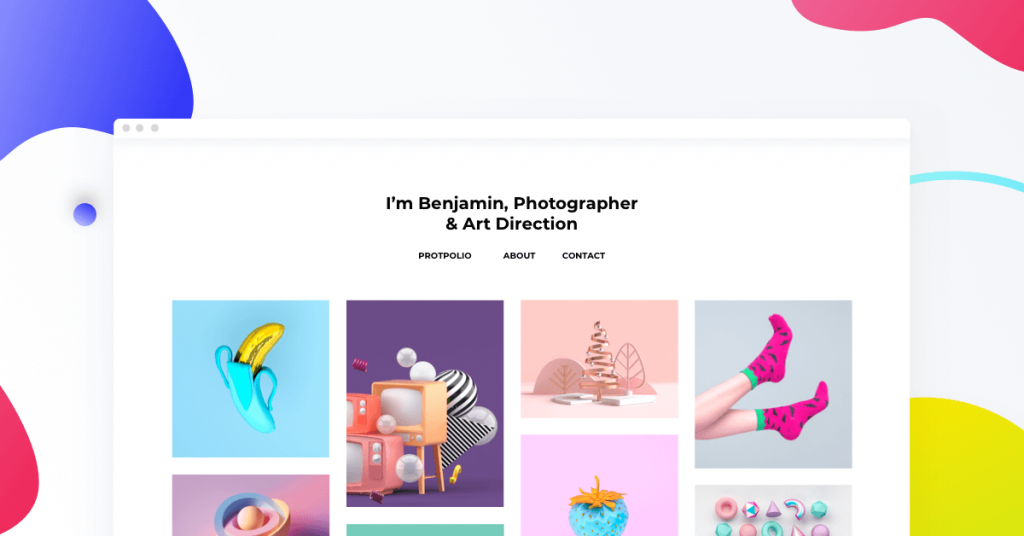Image resolution: width=1024 pixels, height=536 pixels.
Task: Click the third gray window dot
Action: coord(155,128)
